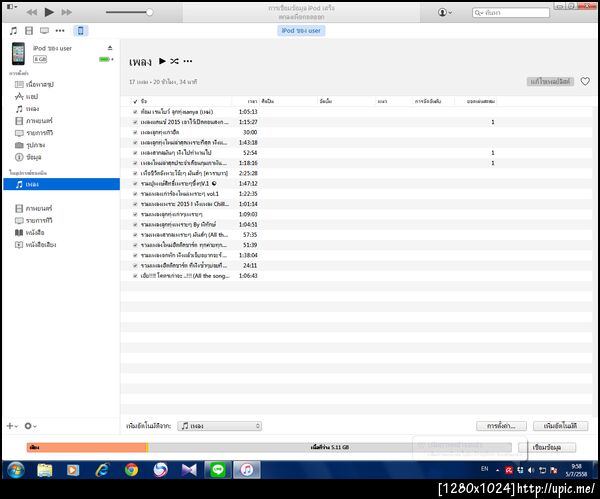Open the Photos (รูปภาพ) settings page
600x499 pixels.
coord(30,145)
